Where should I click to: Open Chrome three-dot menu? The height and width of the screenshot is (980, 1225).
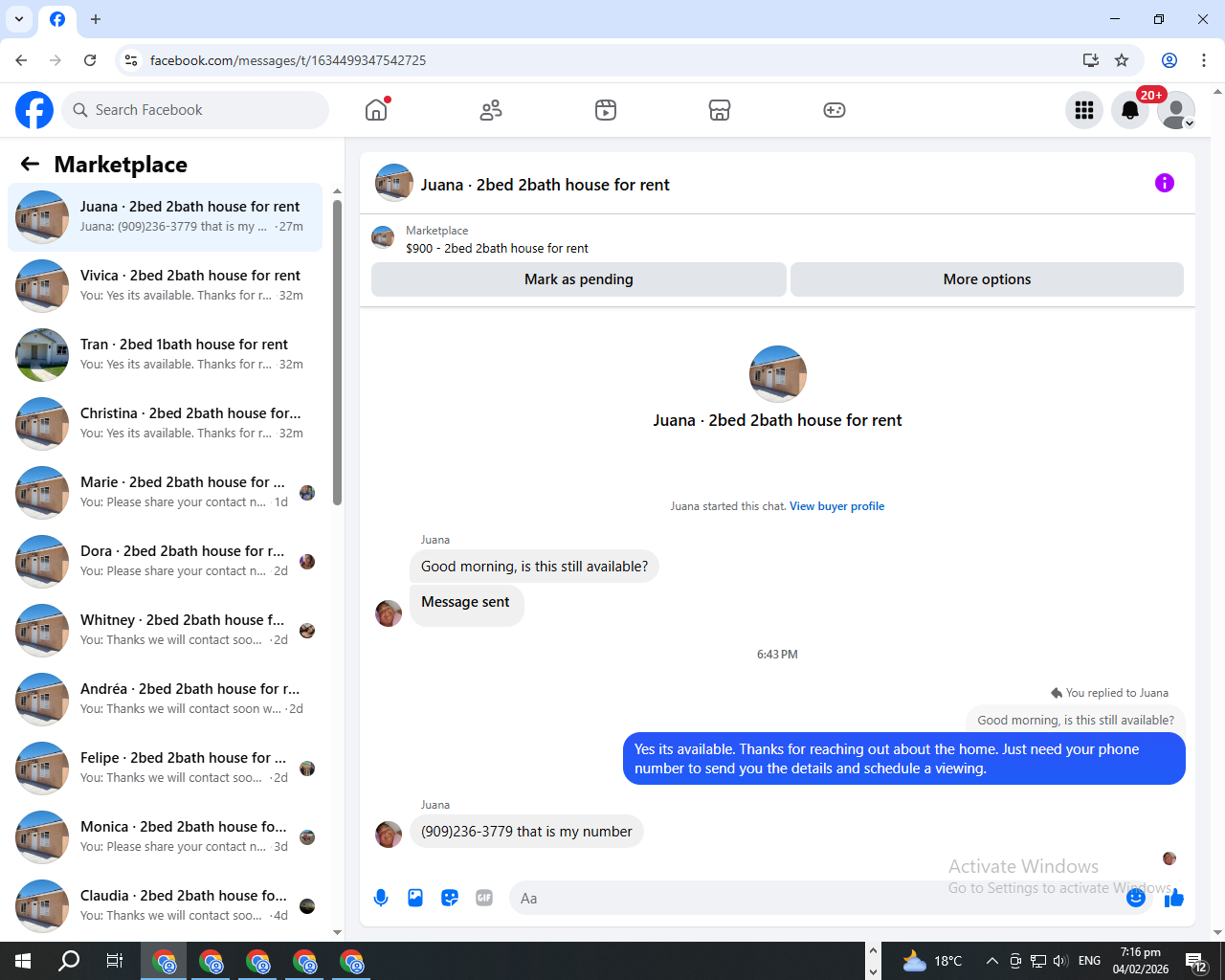[1204, 60]
